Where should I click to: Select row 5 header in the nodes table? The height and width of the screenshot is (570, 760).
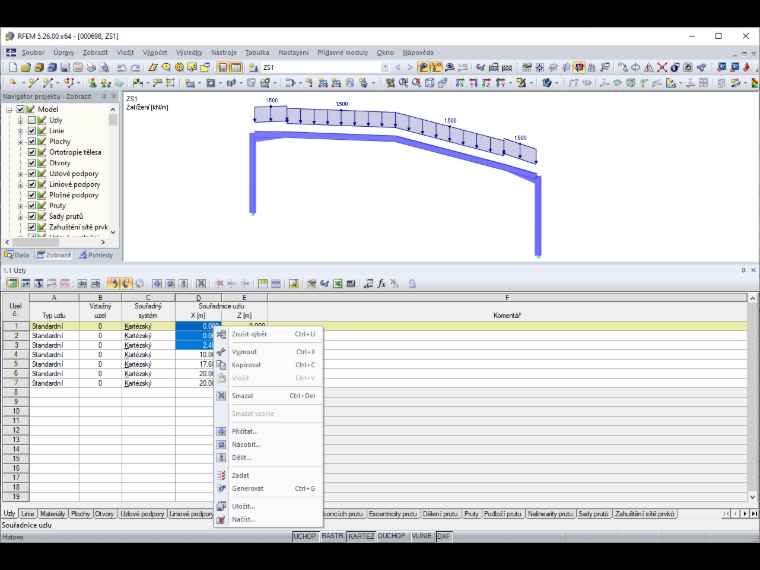click(16, 364)
